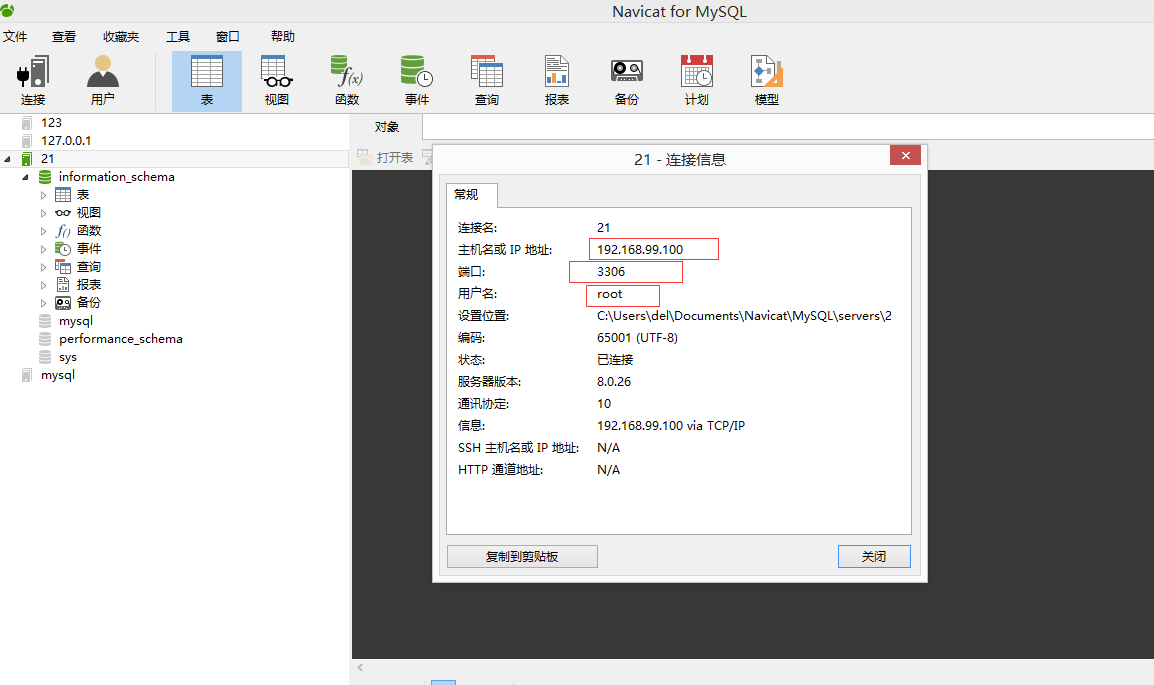Switch to the 对象 tab
The height and width of the screenshot is (685, 1154).
(x=386, y=127)
